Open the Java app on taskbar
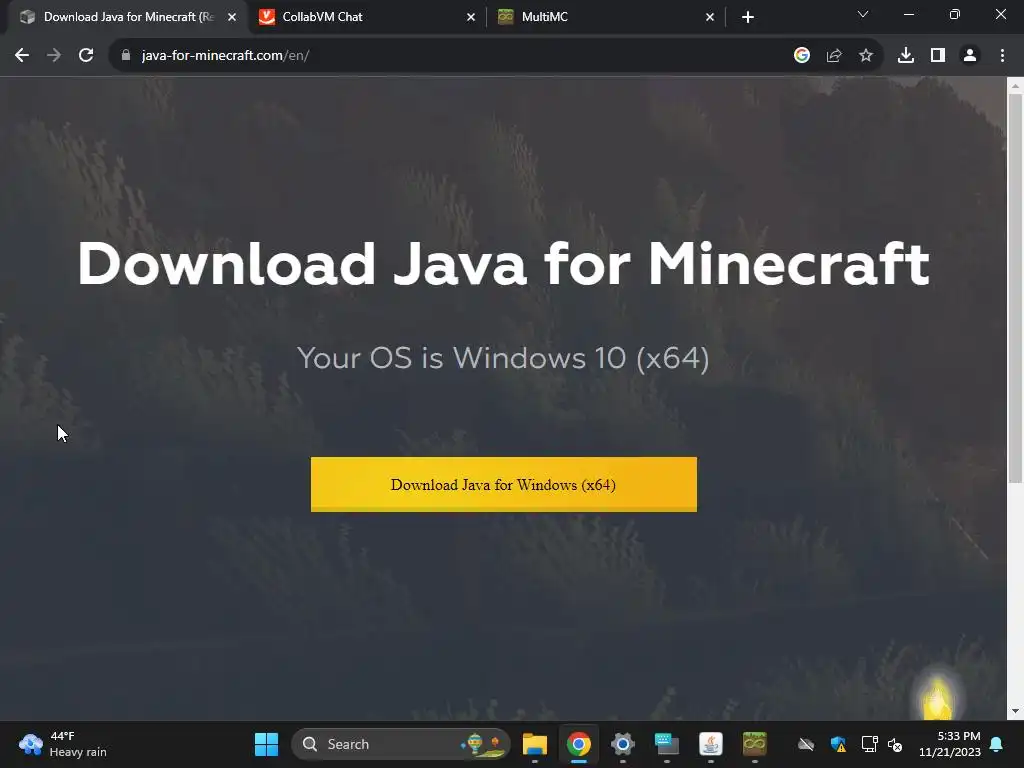This screenshot has width=1024, height=768. point(711,744)
